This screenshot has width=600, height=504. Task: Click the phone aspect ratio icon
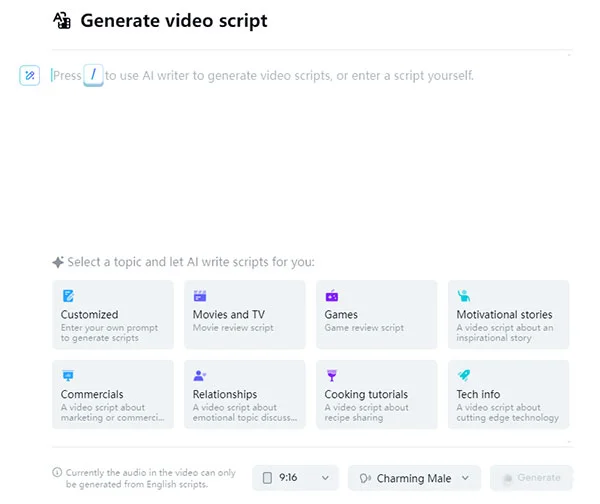click(267, 478)
